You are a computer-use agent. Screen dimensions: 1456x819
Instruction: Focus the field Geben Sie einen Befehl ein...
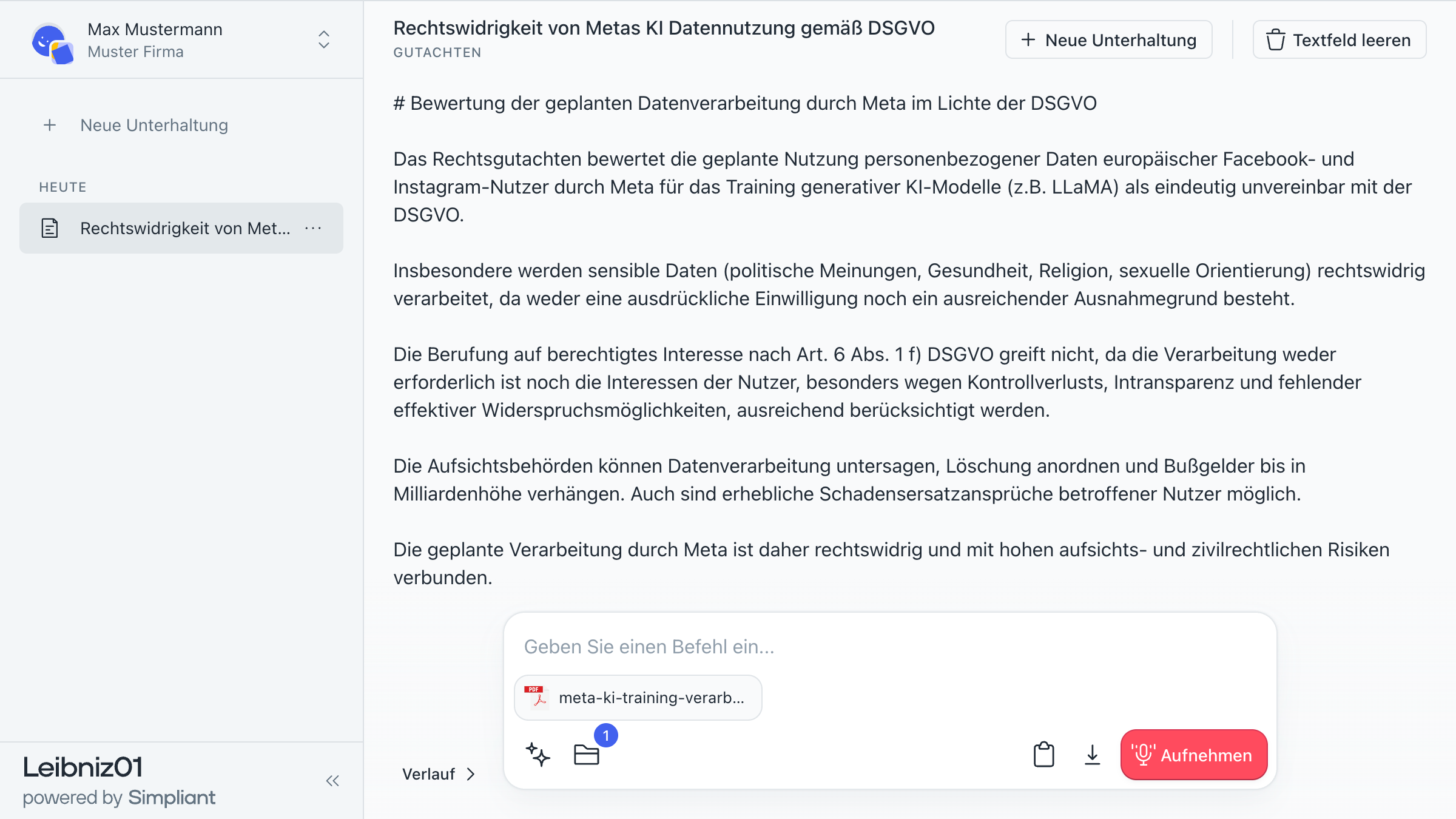pyautogui.click(x=889, y=647)
